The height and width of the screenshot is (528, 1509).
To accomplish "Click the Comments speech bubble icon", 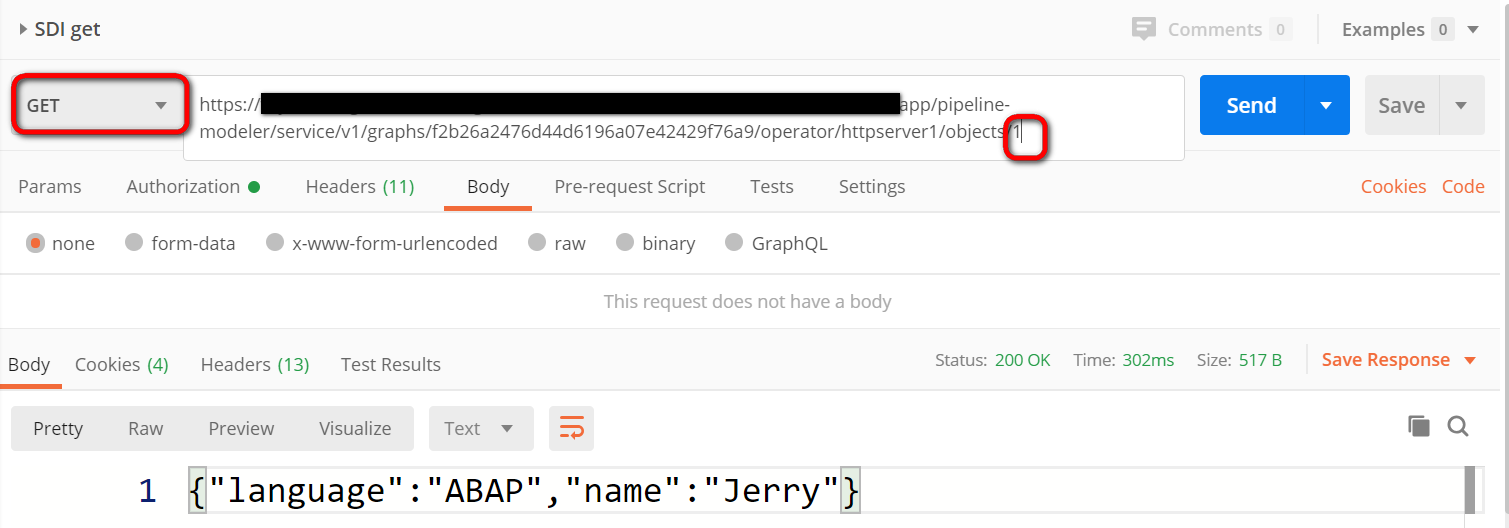I will [1143, 29].
